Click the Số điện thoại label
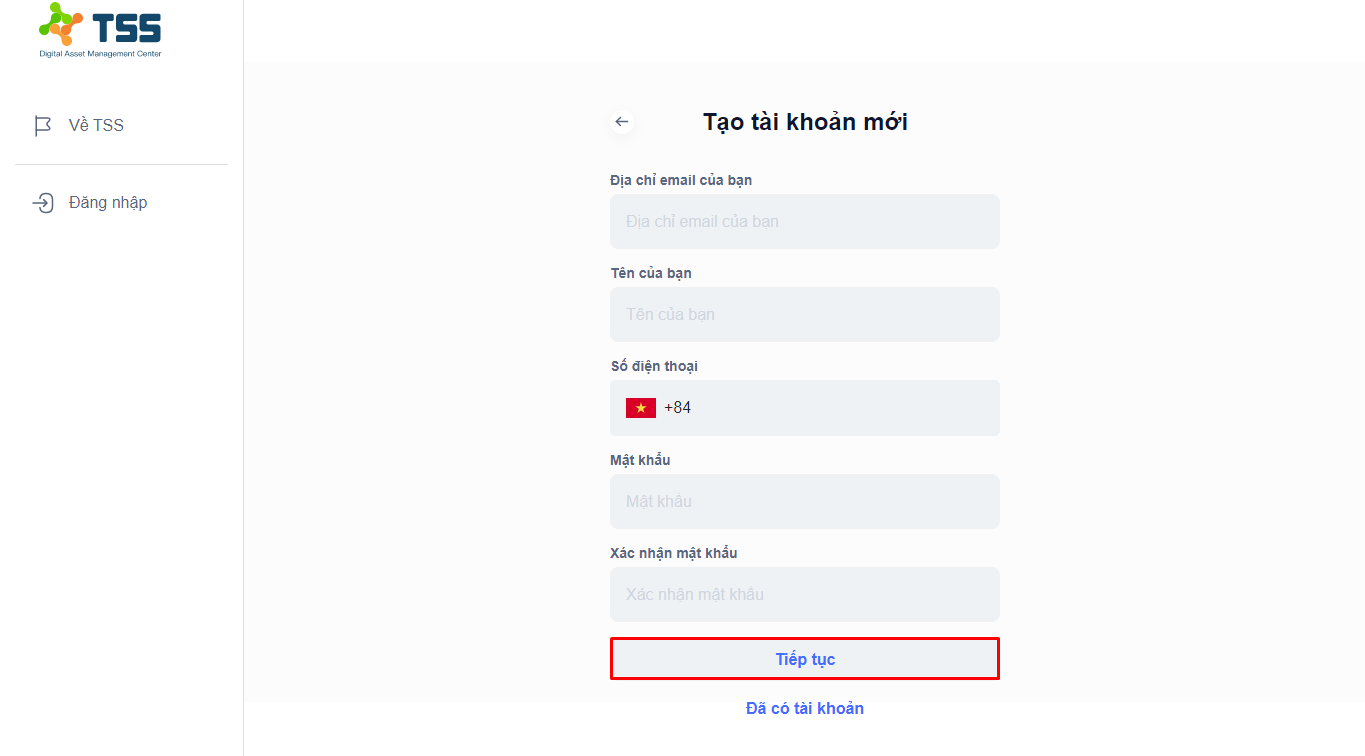 654,366
